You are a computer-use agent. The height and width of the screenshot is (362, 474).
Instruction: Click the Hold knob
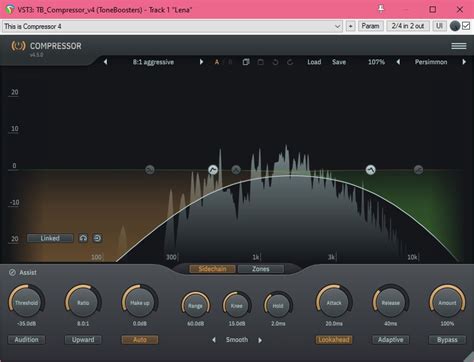pyautogui.click(x=278, y=305)
